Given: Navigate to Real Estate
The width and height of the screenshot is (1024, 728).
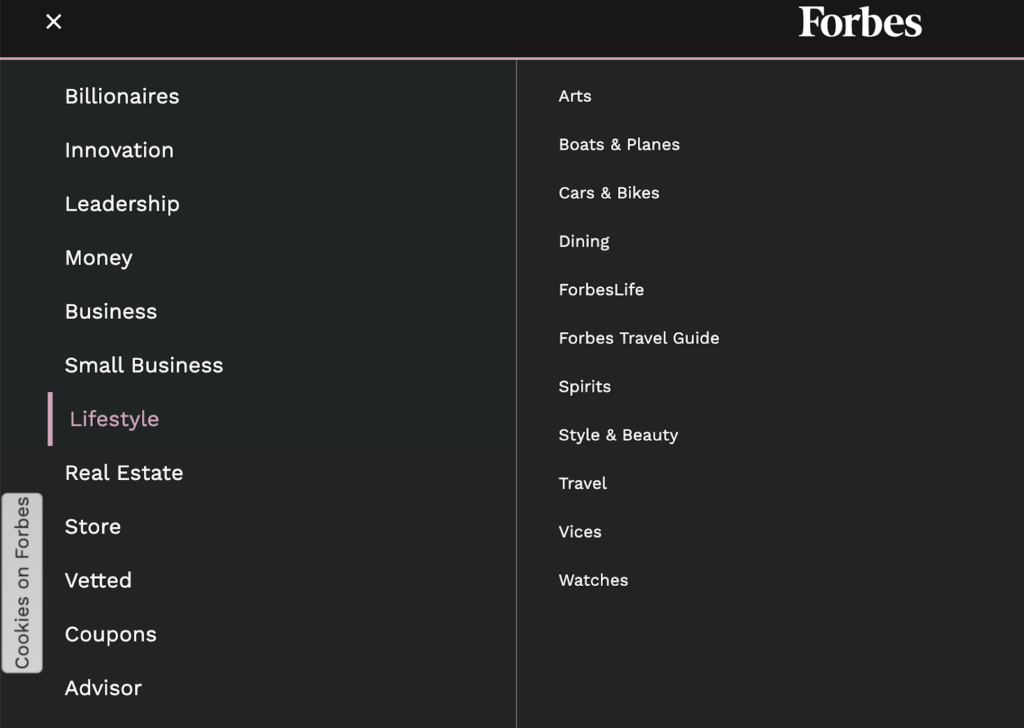Looking at the screenshot, I should pyautogui.click(x=124, y=472).
